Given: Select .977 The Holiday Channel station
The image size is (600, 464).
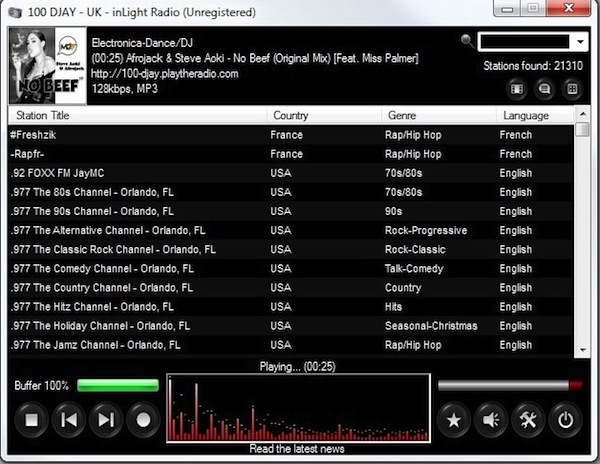Looking at the screenshot, I should point(291,326).
